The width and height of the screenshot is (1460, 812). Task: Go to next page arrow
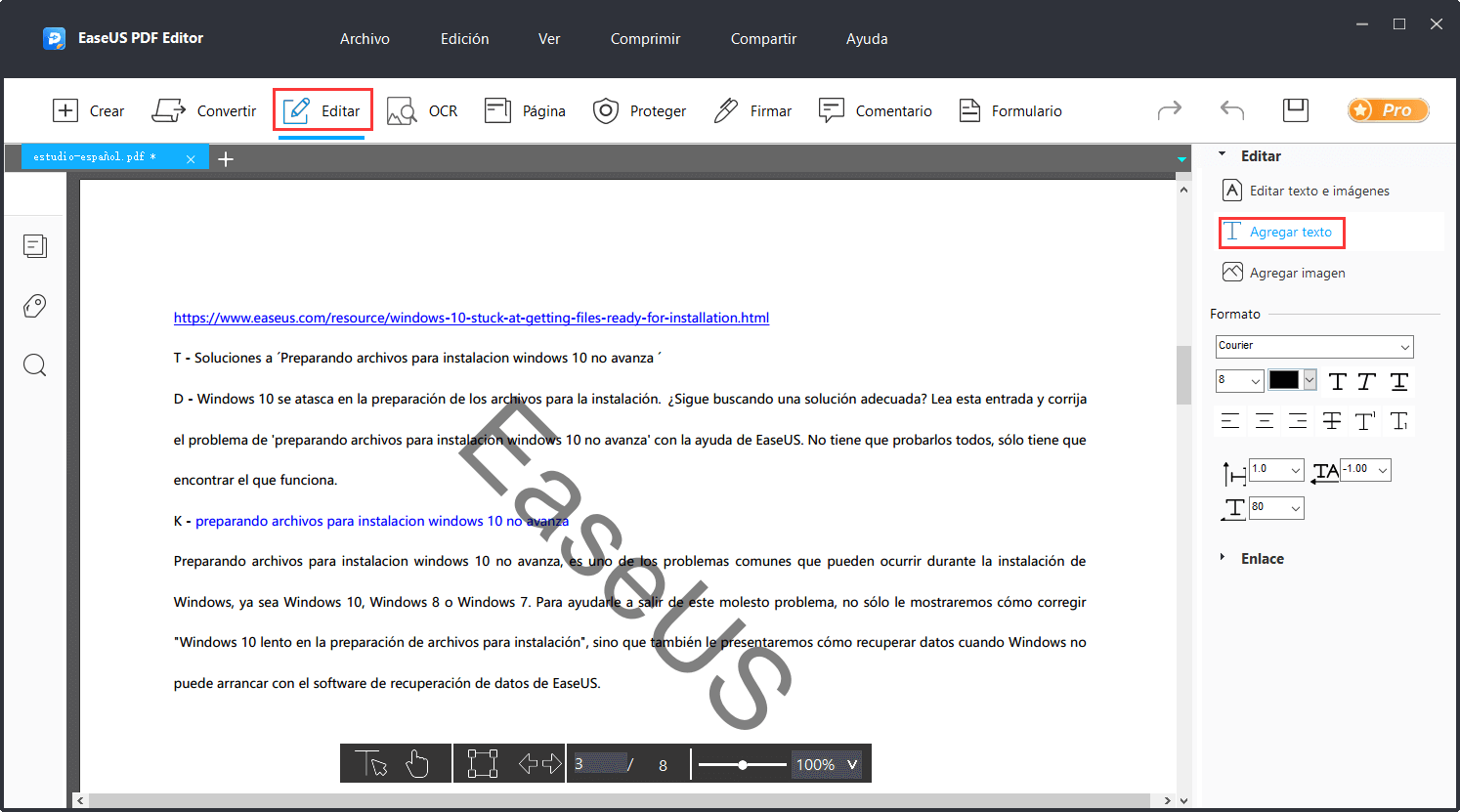(x=552, y=763)
